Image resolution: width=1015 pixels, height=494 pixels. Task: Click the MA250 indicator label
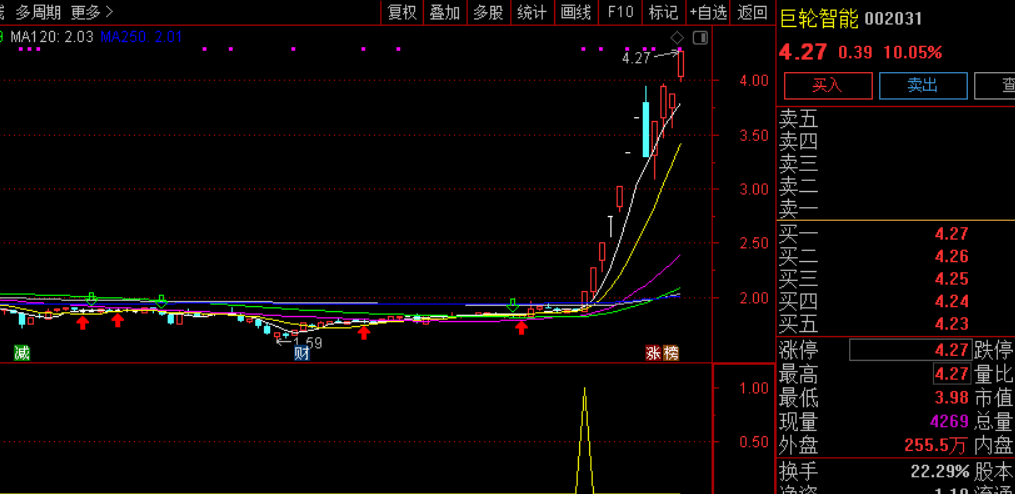[141, 38]
